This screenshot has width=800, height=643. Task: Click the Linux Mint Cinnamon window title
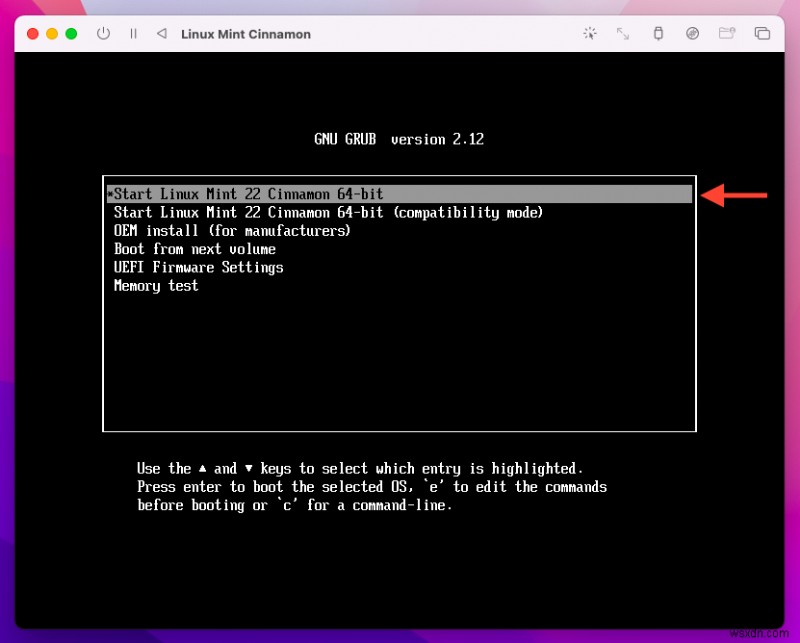[246, 34]
